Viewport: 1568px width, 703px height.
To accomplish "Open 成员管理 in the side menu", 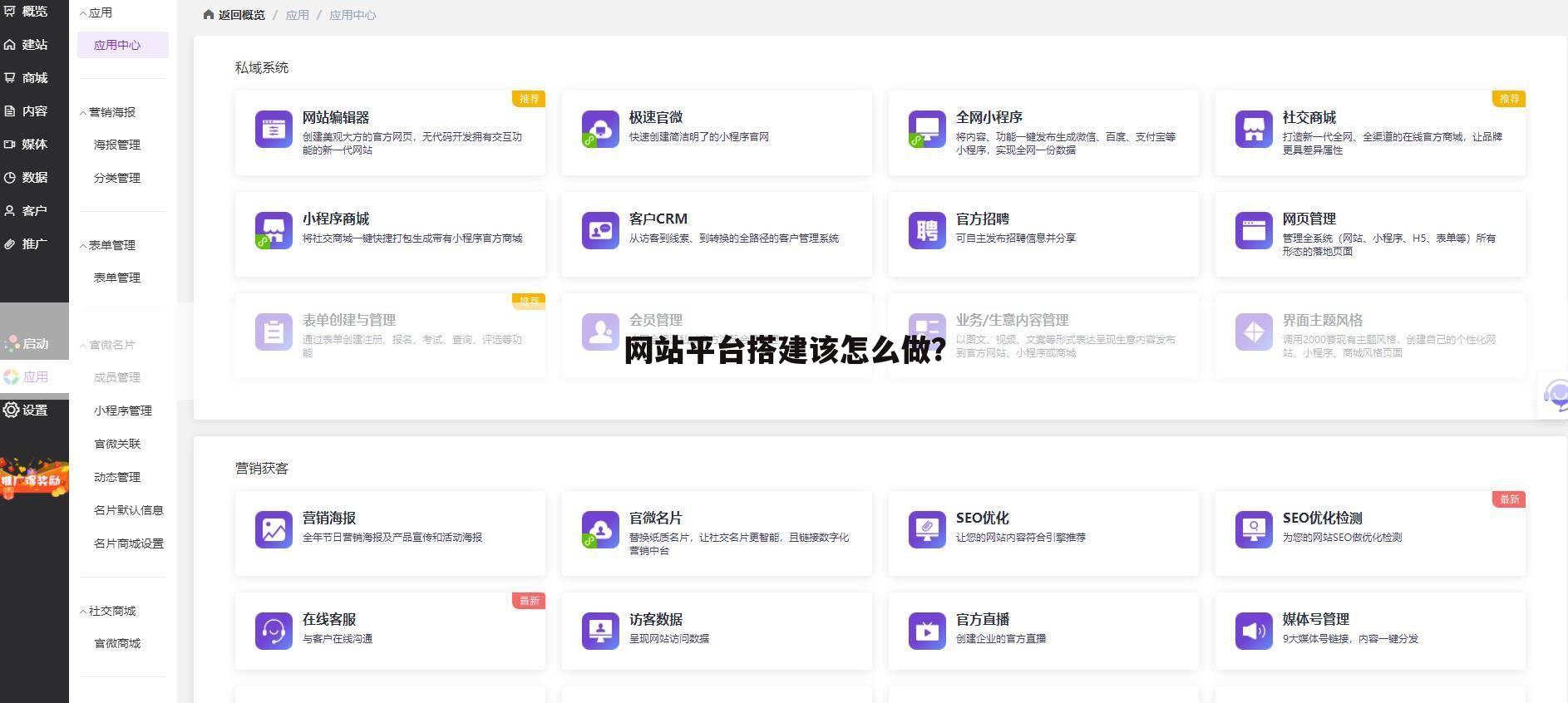I will pos(117,377).
